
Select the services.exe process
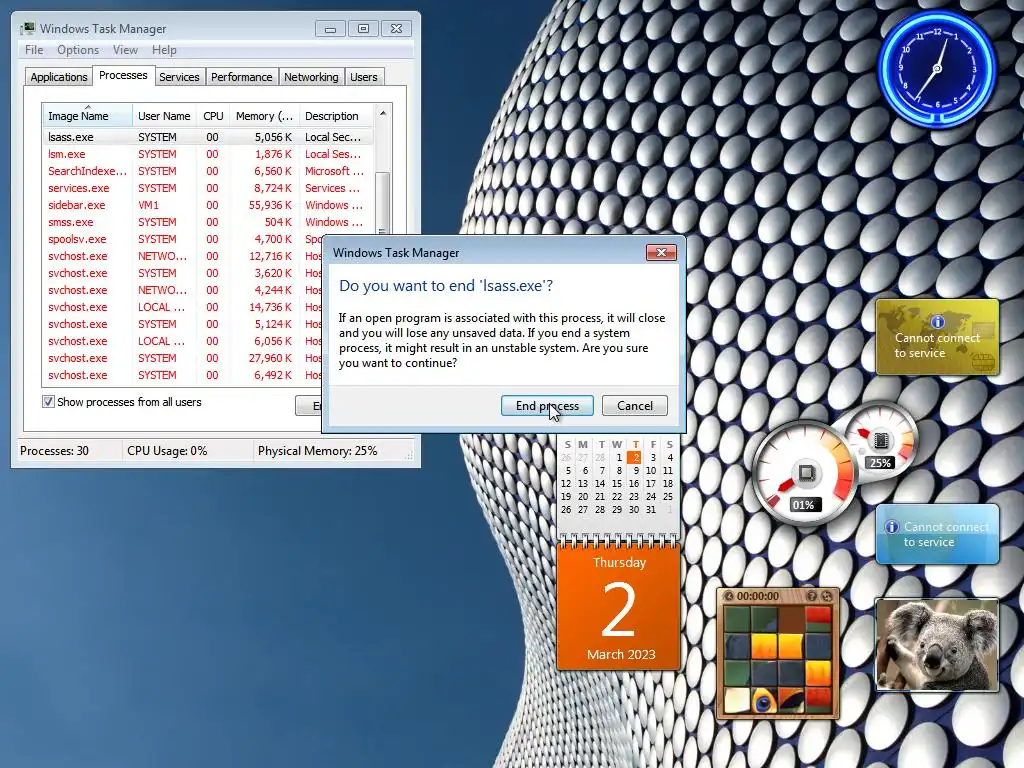[x=208, y=188]
